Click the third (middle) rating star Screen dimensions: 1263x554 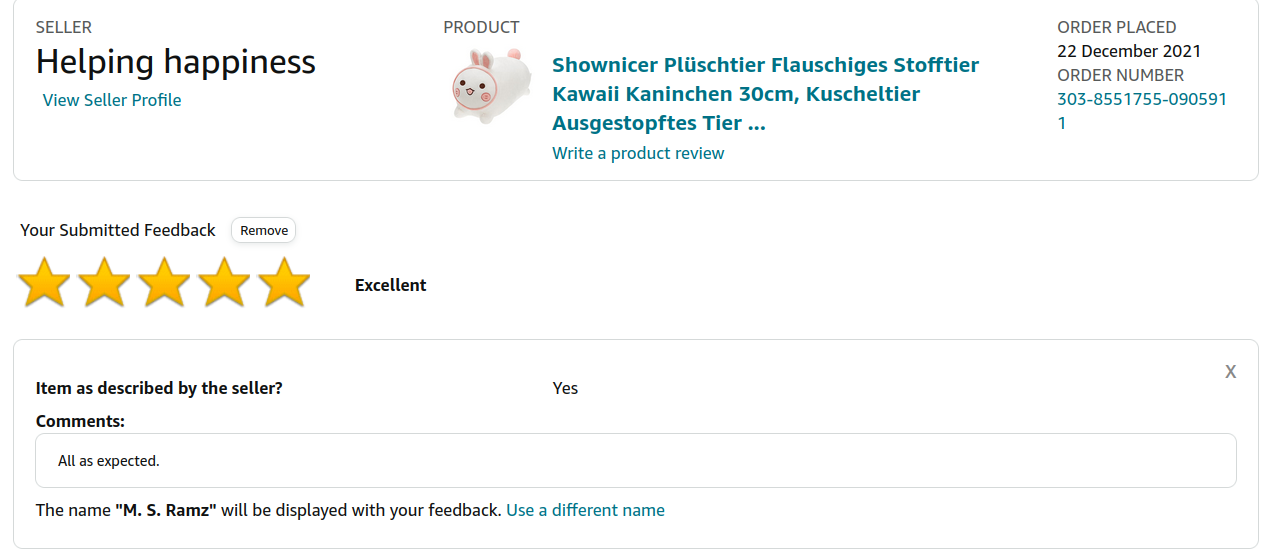click(x=164, y=283)
